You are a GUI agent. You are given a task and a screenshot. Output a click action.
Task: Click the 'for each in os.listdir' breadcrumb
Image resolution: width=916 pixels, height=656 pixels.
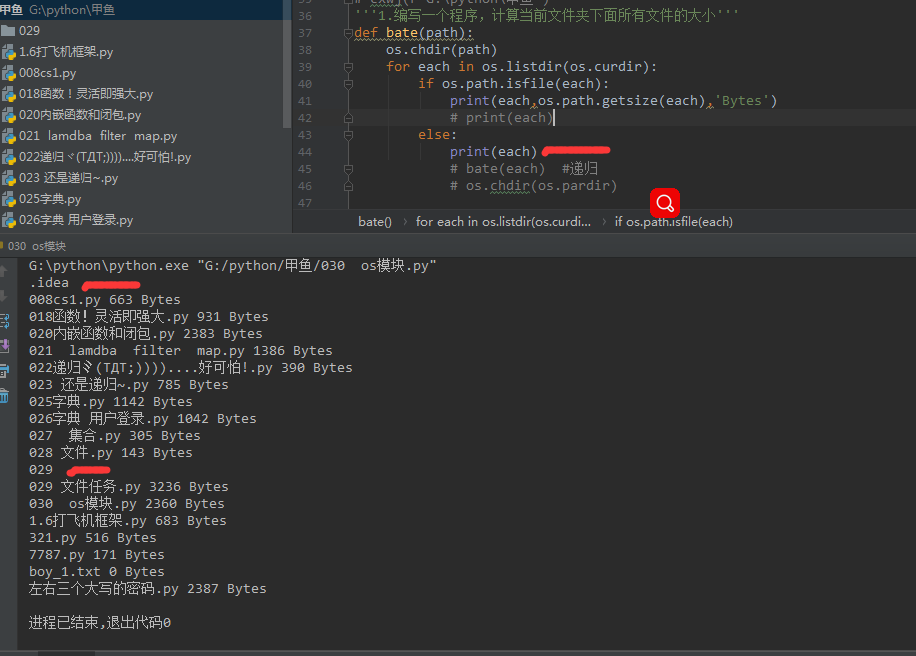[503, 222]
